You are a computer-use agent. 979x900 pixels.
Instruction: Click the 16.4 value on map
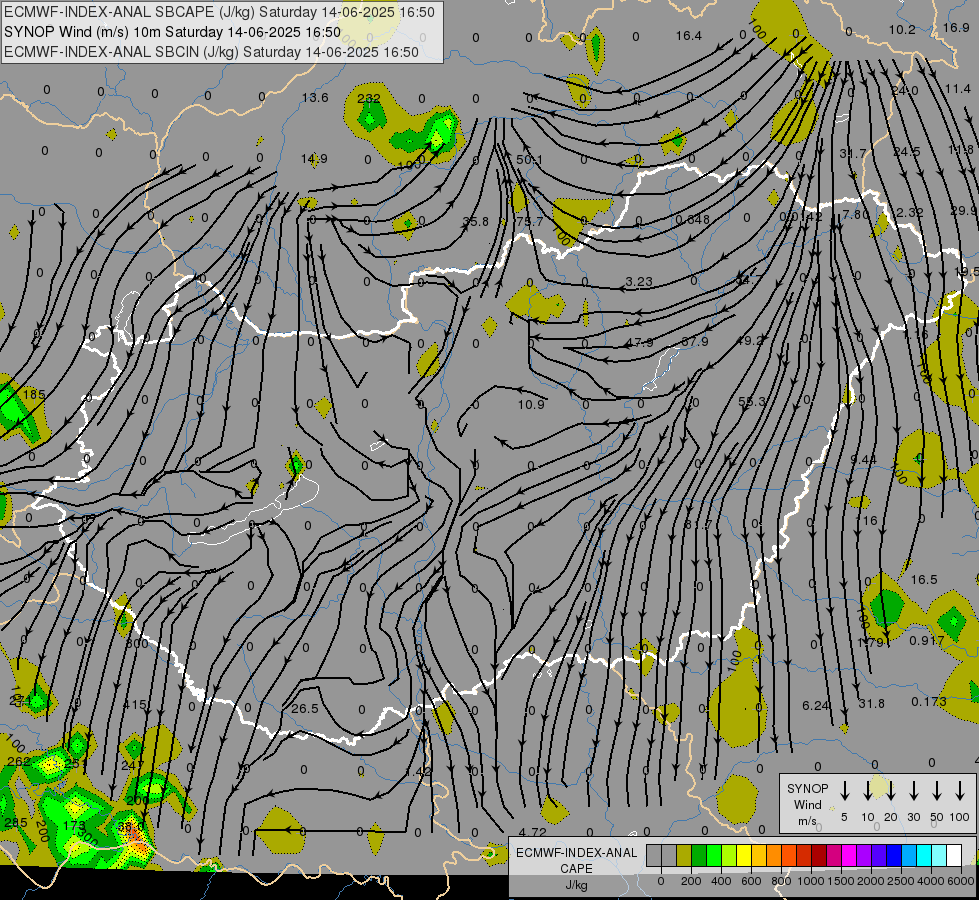coord(689,36)
